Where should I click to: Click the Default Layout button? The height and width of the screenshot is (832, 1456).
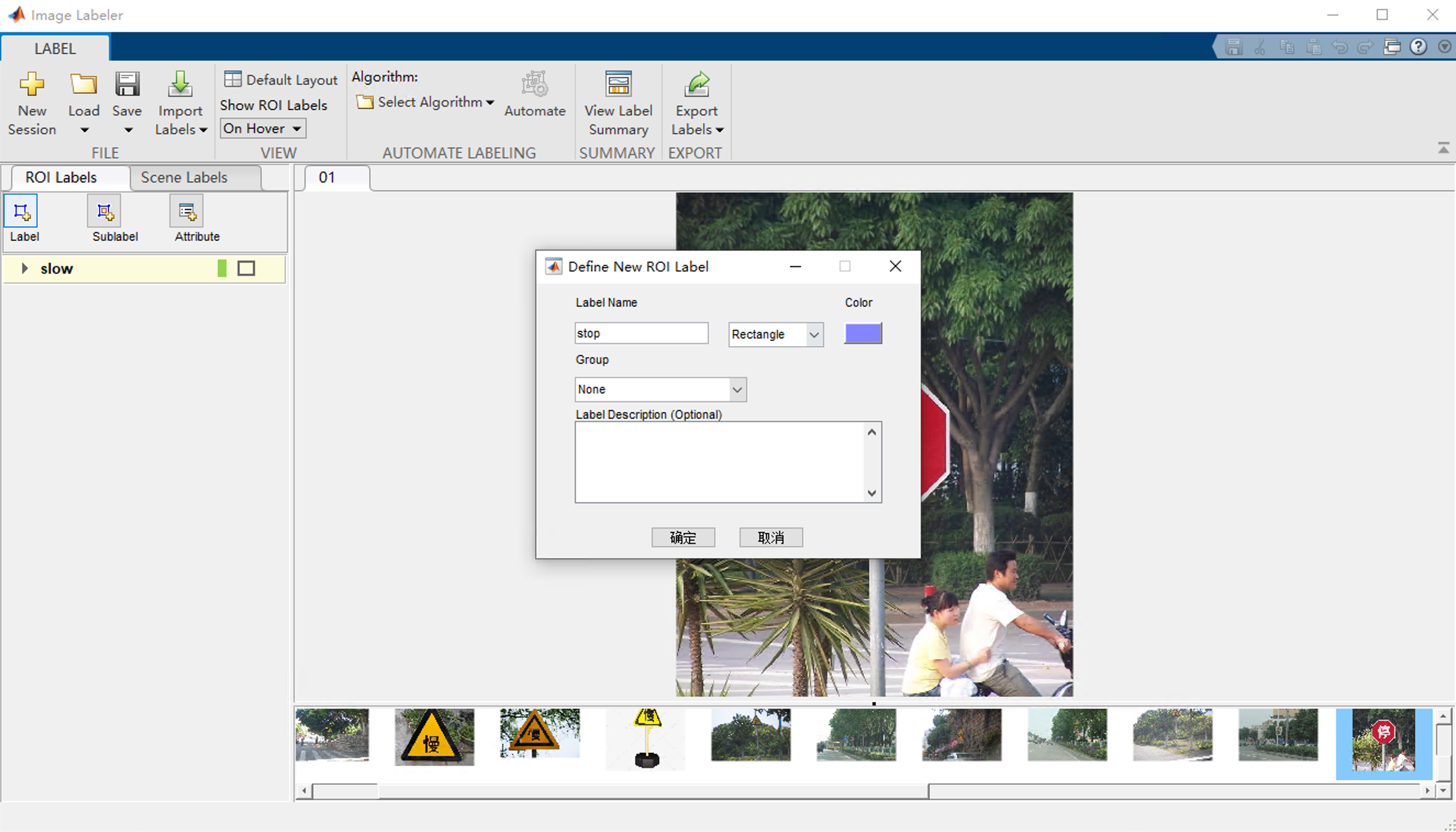pyautogui.click(x=280, y=80)
